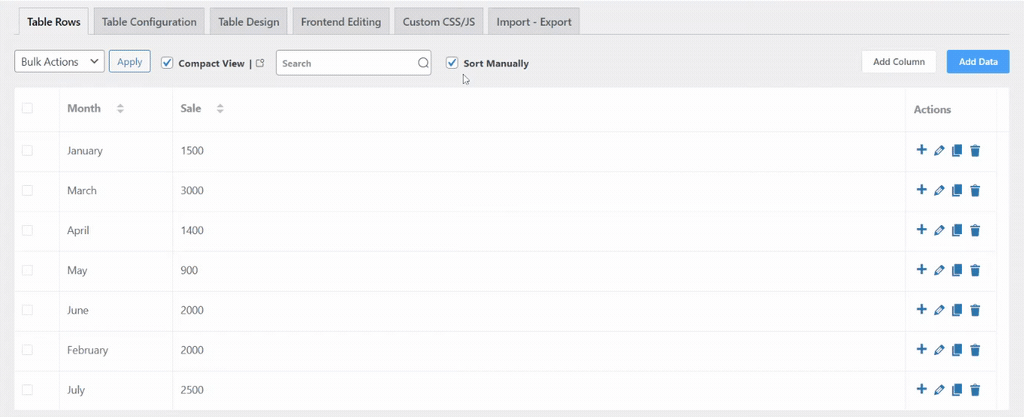Uncheck the Sort Manually checkbox

pos(452,63)
